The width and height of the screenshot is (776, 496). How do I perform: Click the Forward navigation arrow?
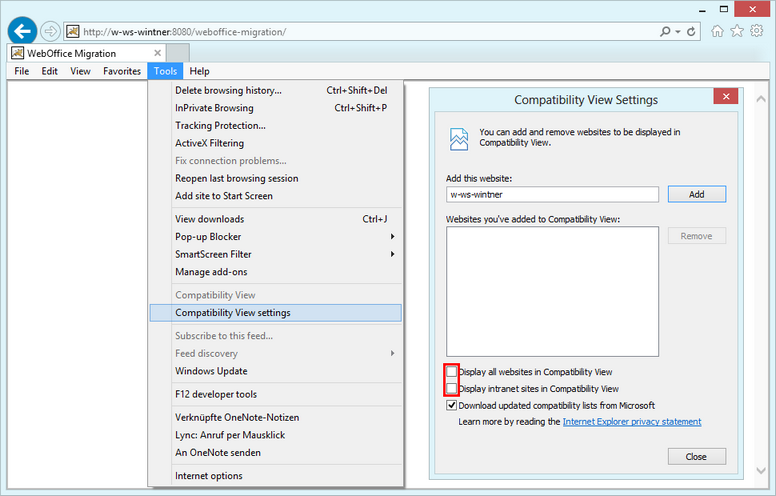(x=50, y=32)
